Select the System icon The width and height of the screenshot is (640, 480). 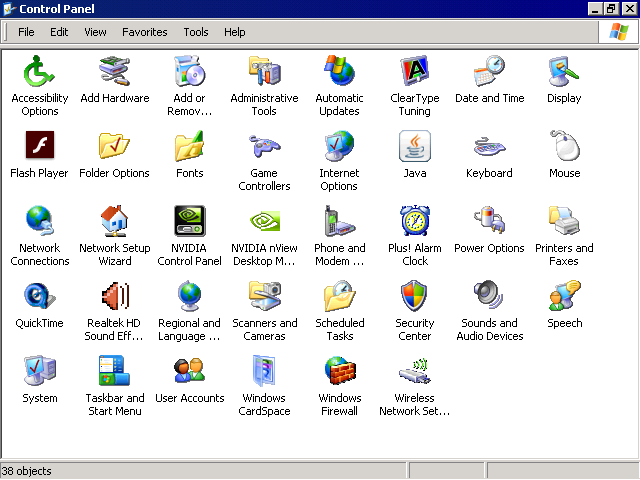39,370
